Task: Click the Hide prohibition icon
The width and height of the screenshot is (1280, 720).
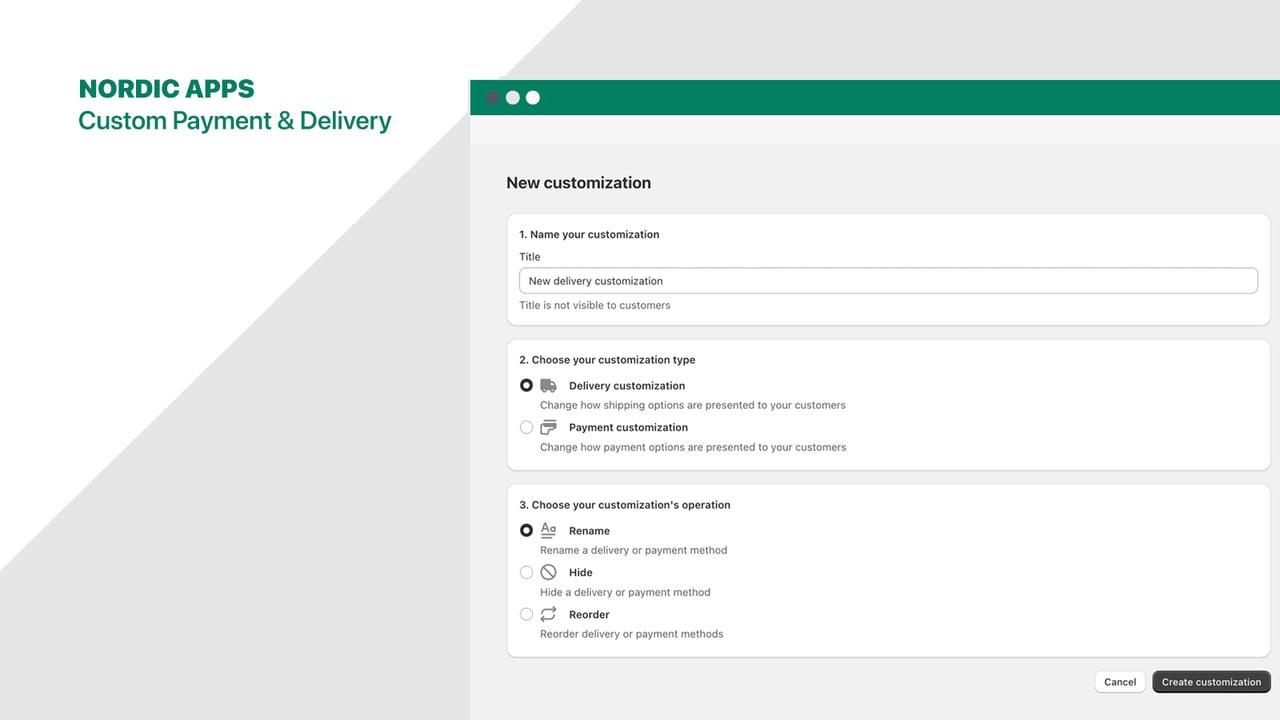Action: click(x=548, y=573)
